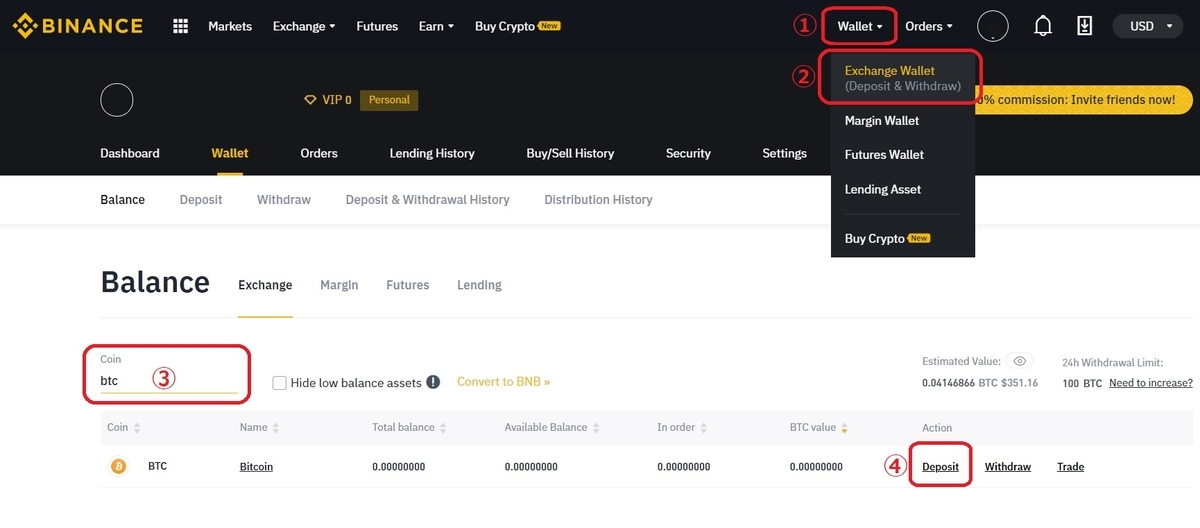
Task: Open the Security tab
Action: tap(688, 153)
